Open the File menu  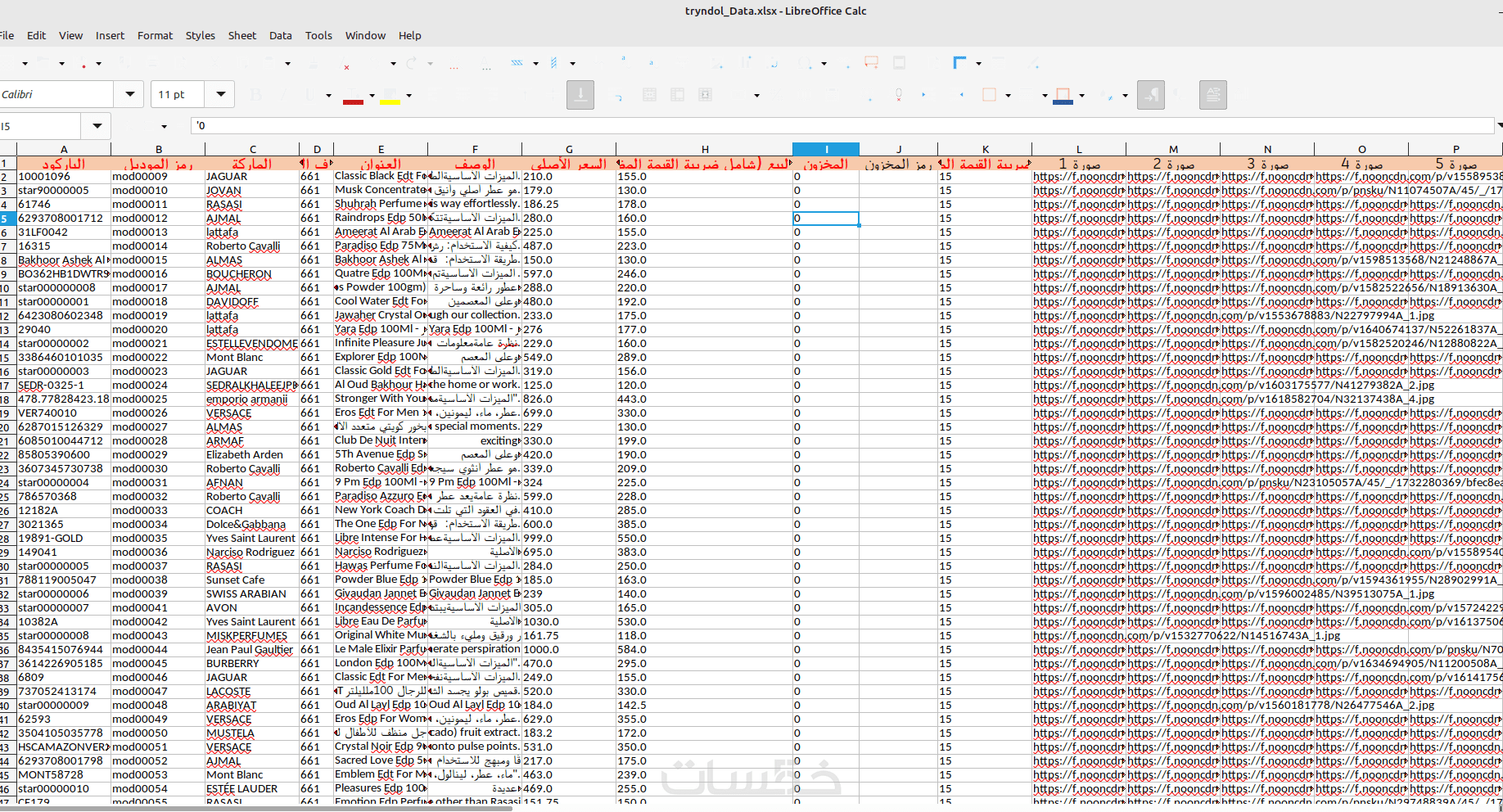7,35
